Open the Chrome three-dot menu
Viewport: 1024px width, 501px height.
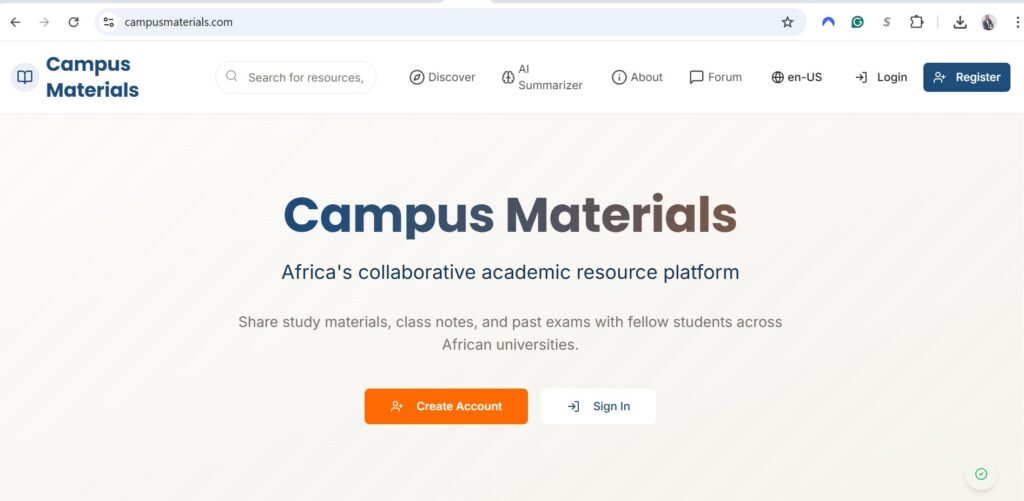coord(1016,22)
